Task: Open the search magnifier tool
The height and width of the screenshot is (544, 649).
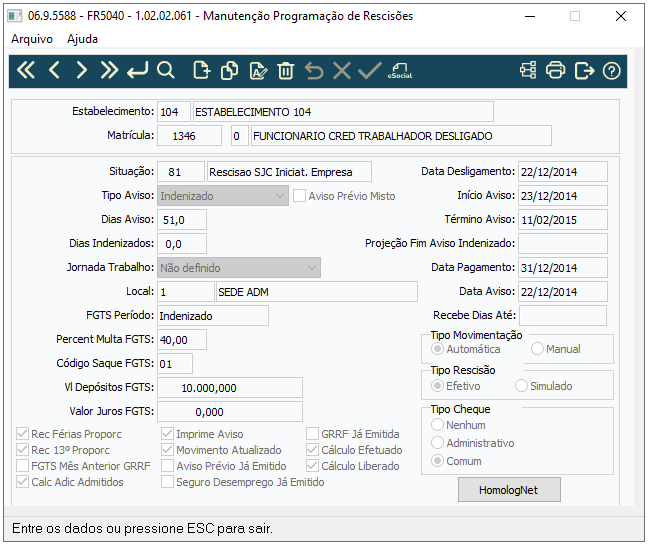Action: coord(166,70)
